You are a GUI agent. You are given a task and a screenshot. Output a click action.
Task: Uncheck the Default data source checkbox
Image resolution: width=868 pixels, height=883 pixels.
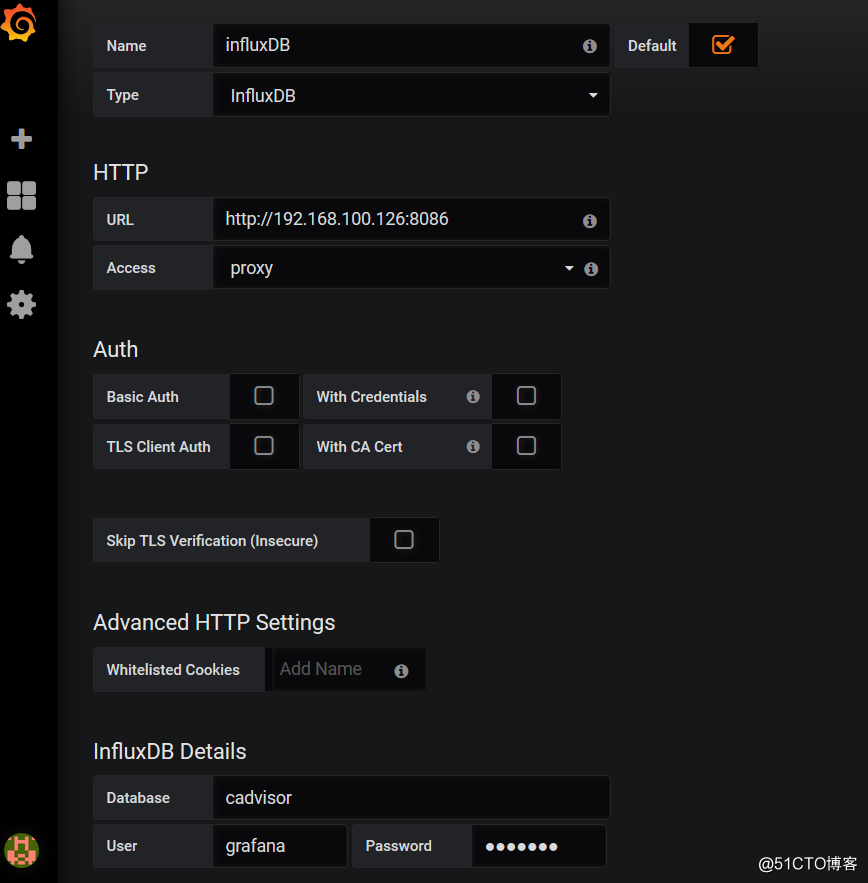click(723, 44)
